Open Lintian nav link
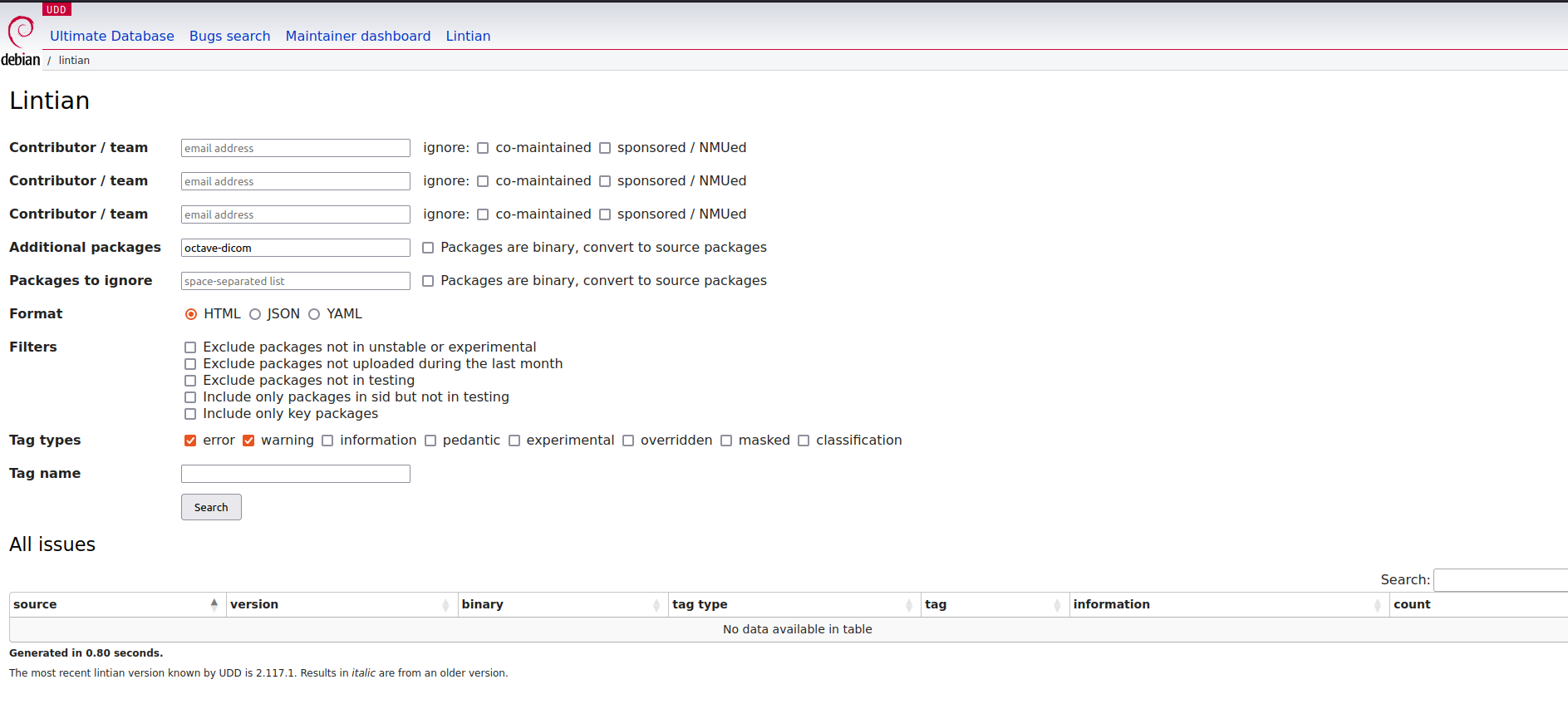 469,36
